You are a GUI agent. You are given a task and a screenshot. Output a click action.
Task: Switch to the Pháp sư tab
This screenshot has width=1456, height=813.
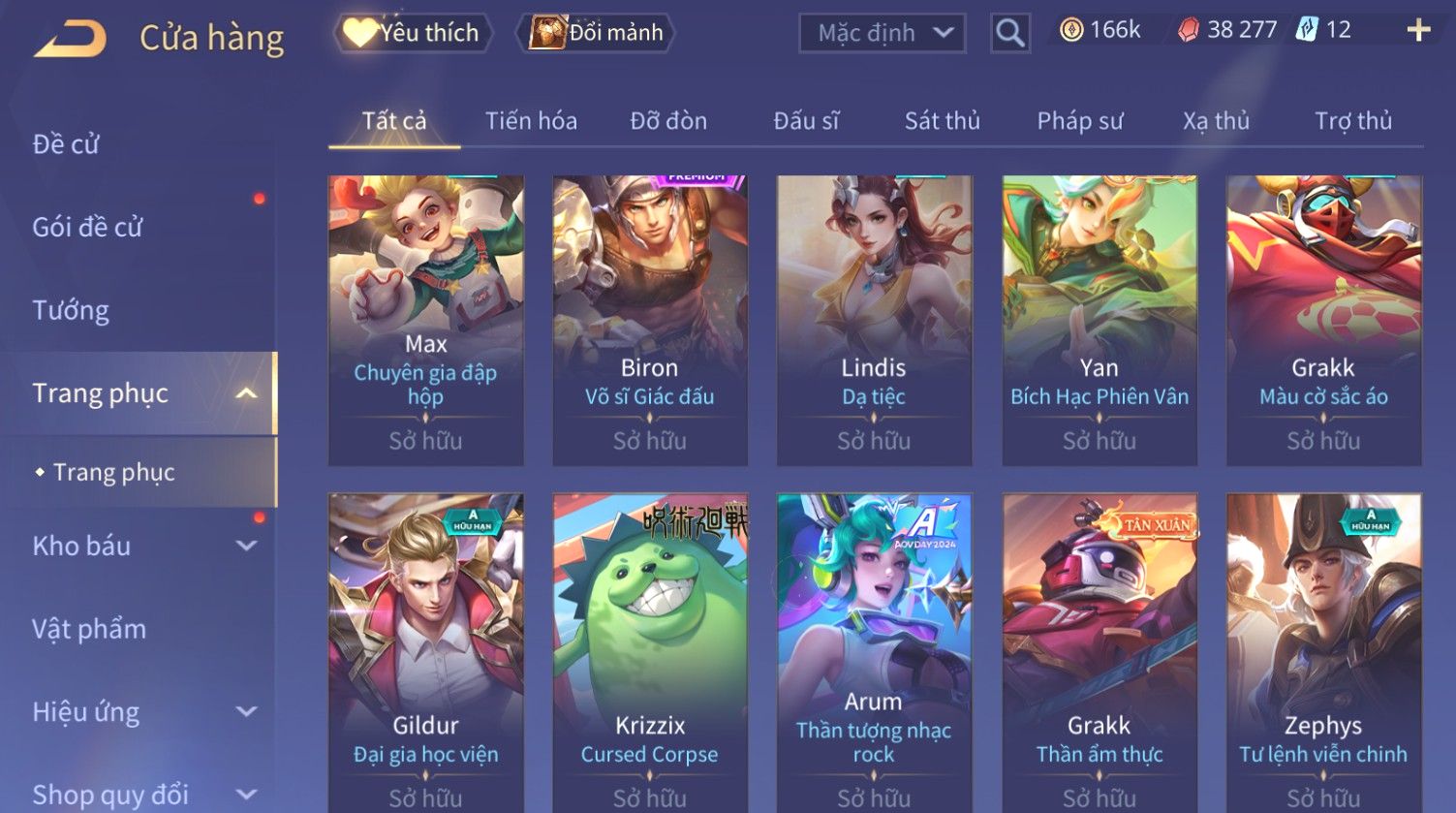click(1079, 121)
